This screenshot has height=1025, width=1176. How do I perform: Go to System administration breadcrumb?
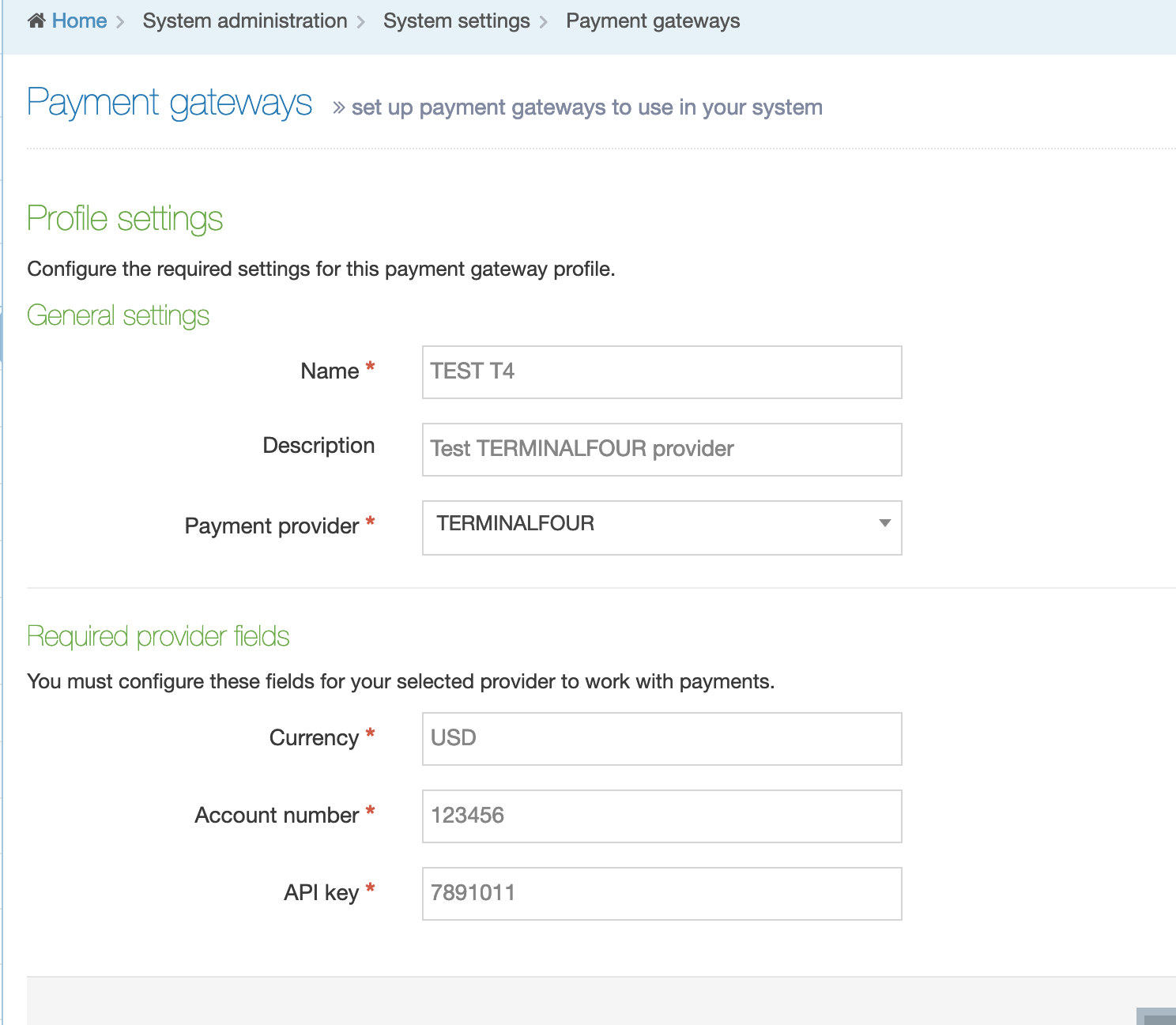244,21
